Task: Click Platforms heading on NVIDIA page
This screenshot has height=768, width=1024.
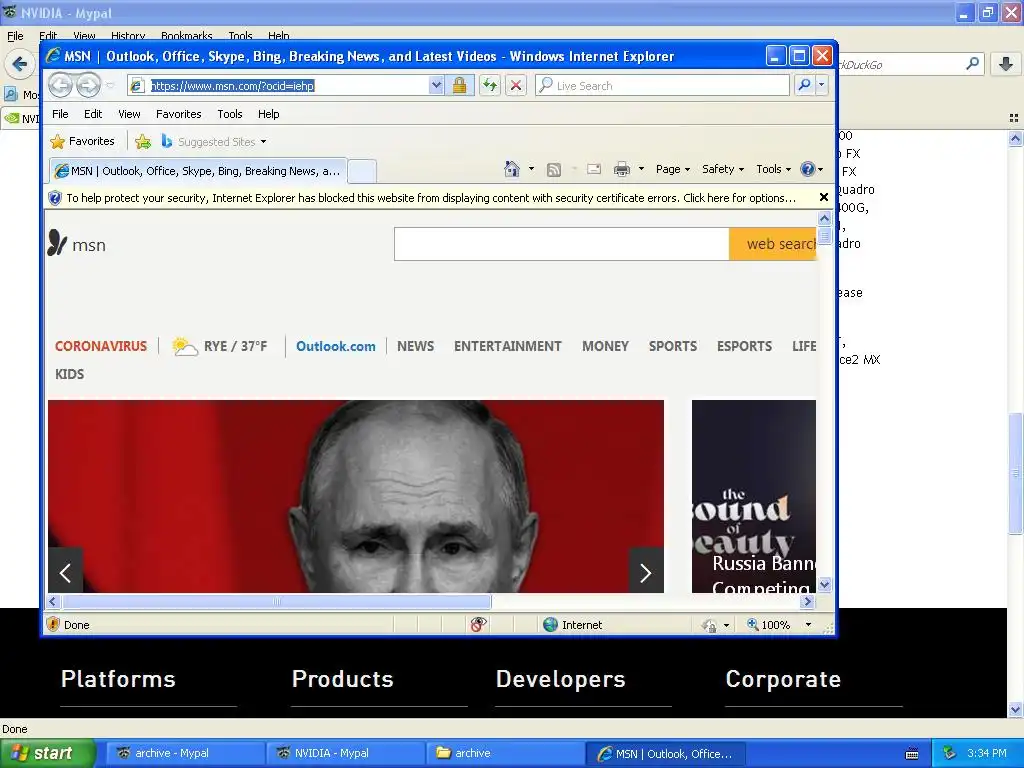Action: pyautogui.click(x=118, y=679)
